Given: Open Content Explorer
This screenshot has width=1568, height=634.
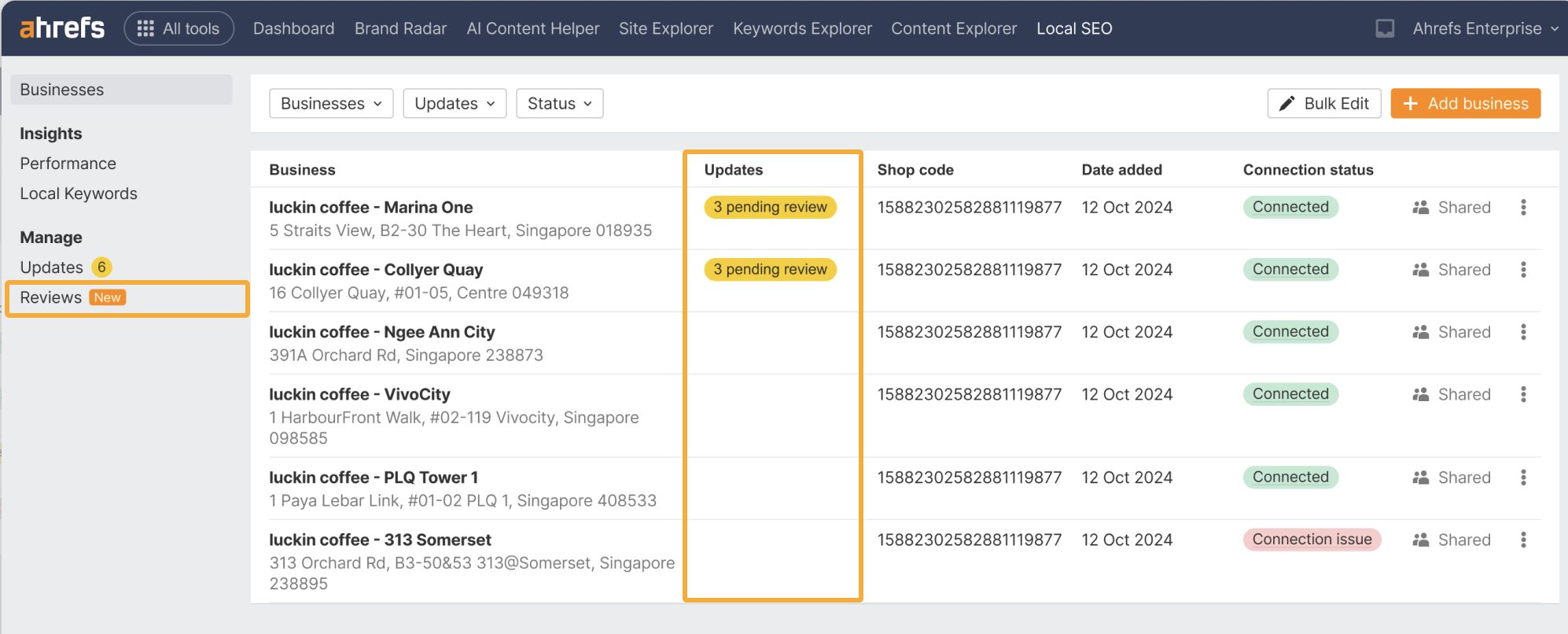Looking at the screenshot, I should point(954,28).
